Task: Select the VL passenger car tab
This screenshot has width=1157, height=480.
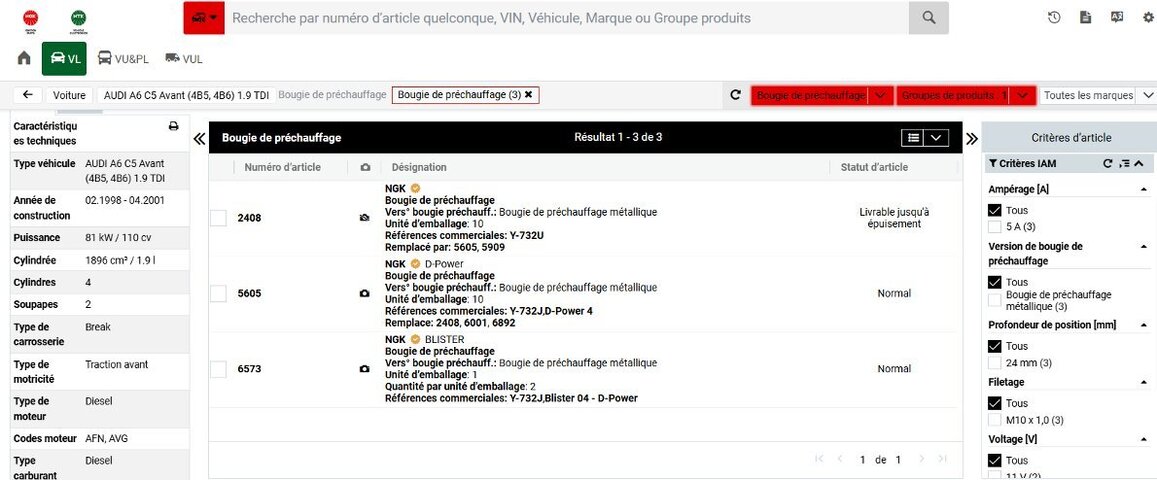Action: click(x=64, y=59)
